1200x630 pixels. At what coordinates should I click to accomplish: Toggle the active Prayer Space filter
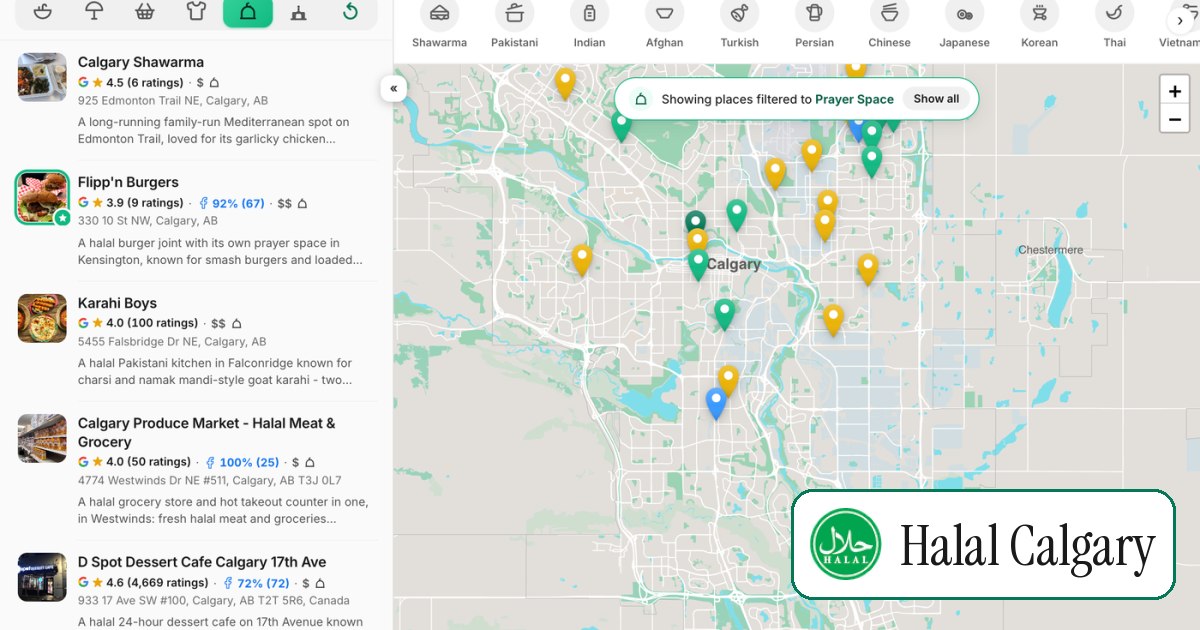[248, 12]
